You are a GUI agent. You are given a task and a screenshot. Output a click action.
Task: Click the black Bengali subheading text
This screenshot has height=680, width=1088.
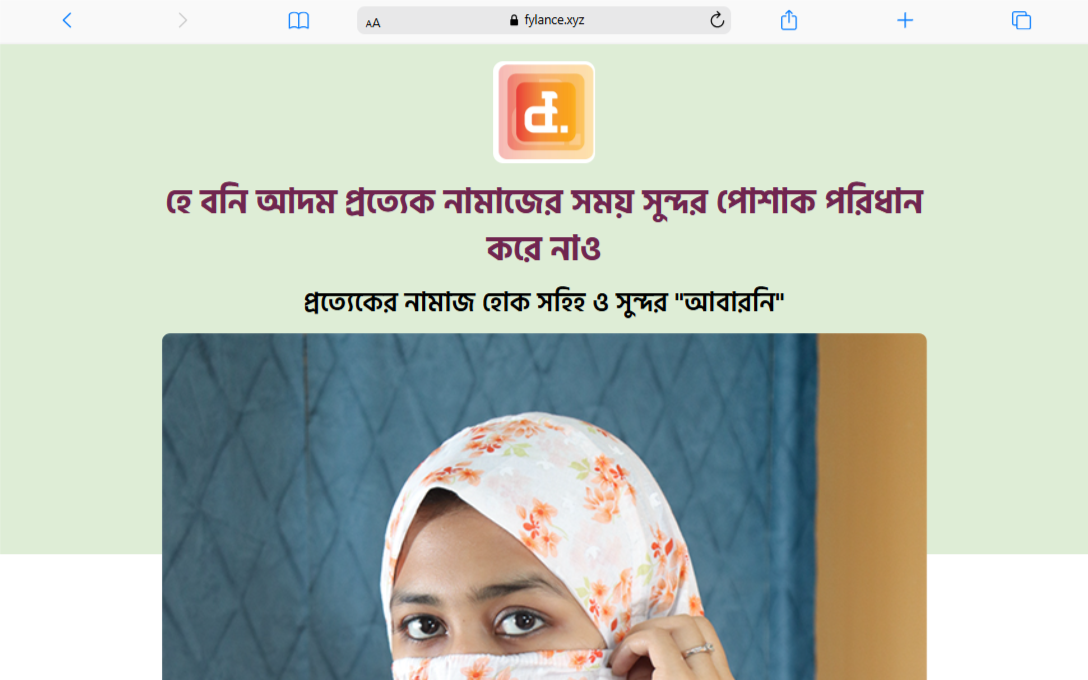544,302
